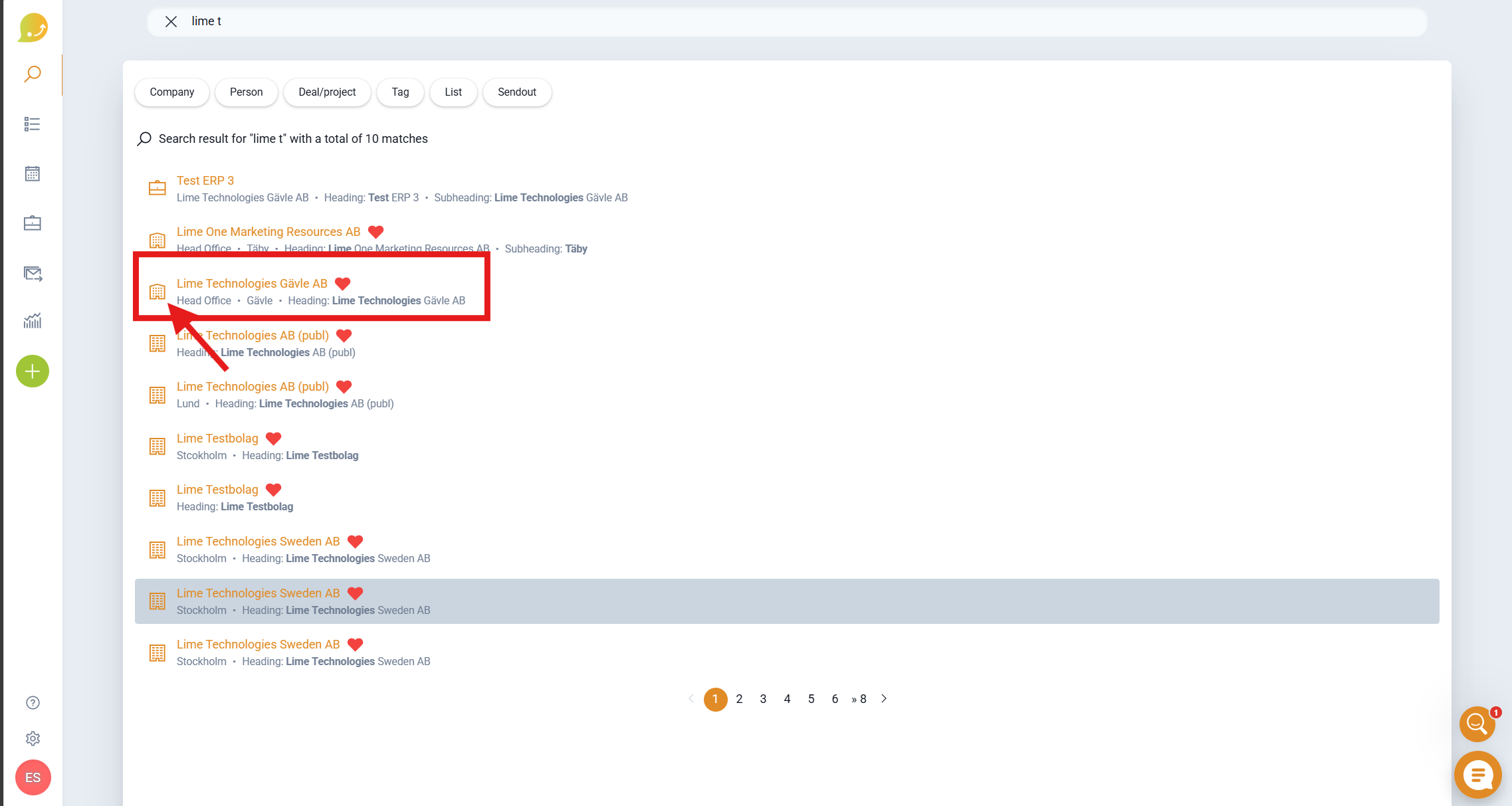Viewport: 1512px width, 806px height.
Task: Open the statistics chart icon in the sidebar
Action: [33, 321]
